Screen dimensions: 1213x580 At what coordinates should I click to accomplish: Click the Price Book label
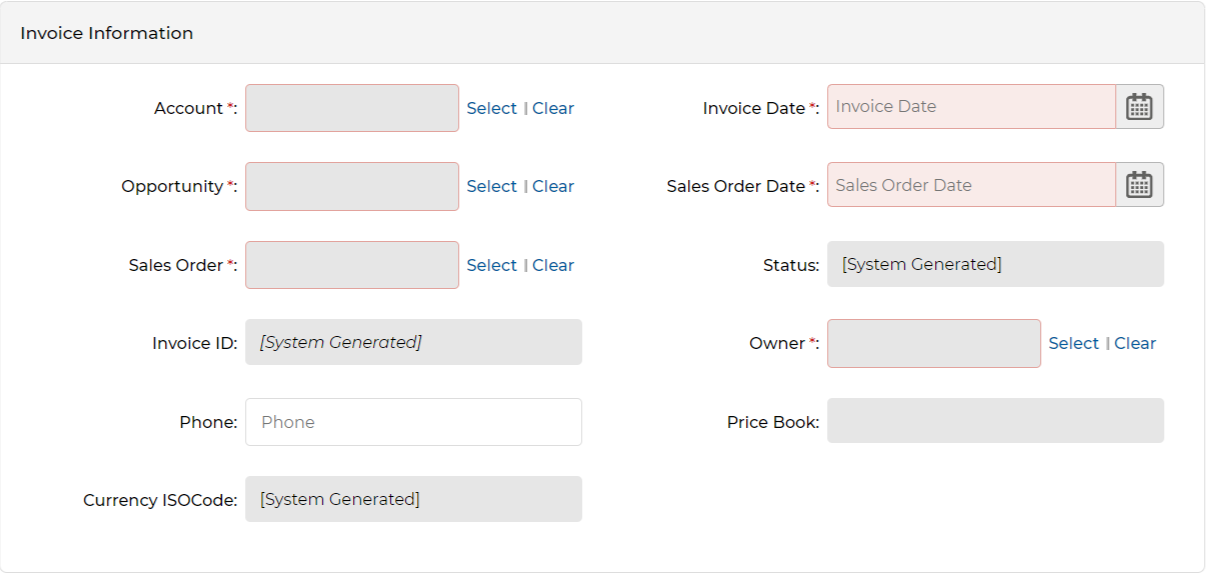773,422
